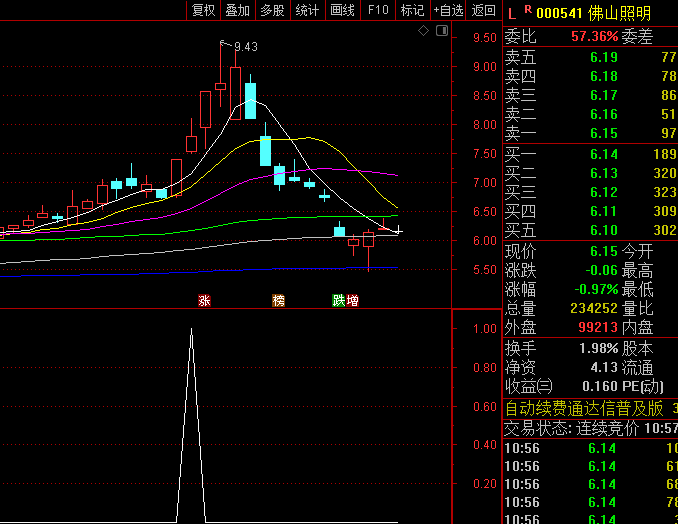Click the 返回 back button
This screenshot has height=524, width=678.
click(484, 10)
